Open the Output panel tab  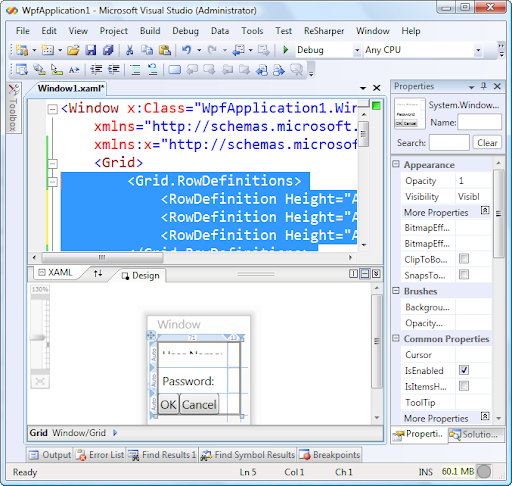(50, 455)
